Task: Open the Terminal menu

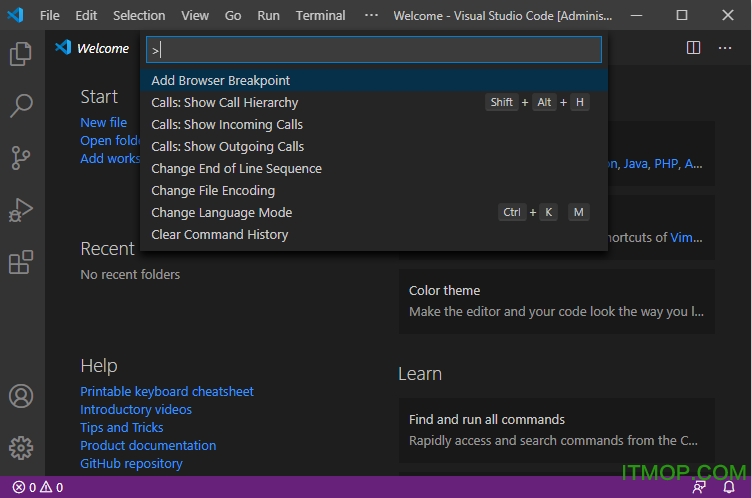Action: [320, 15]
